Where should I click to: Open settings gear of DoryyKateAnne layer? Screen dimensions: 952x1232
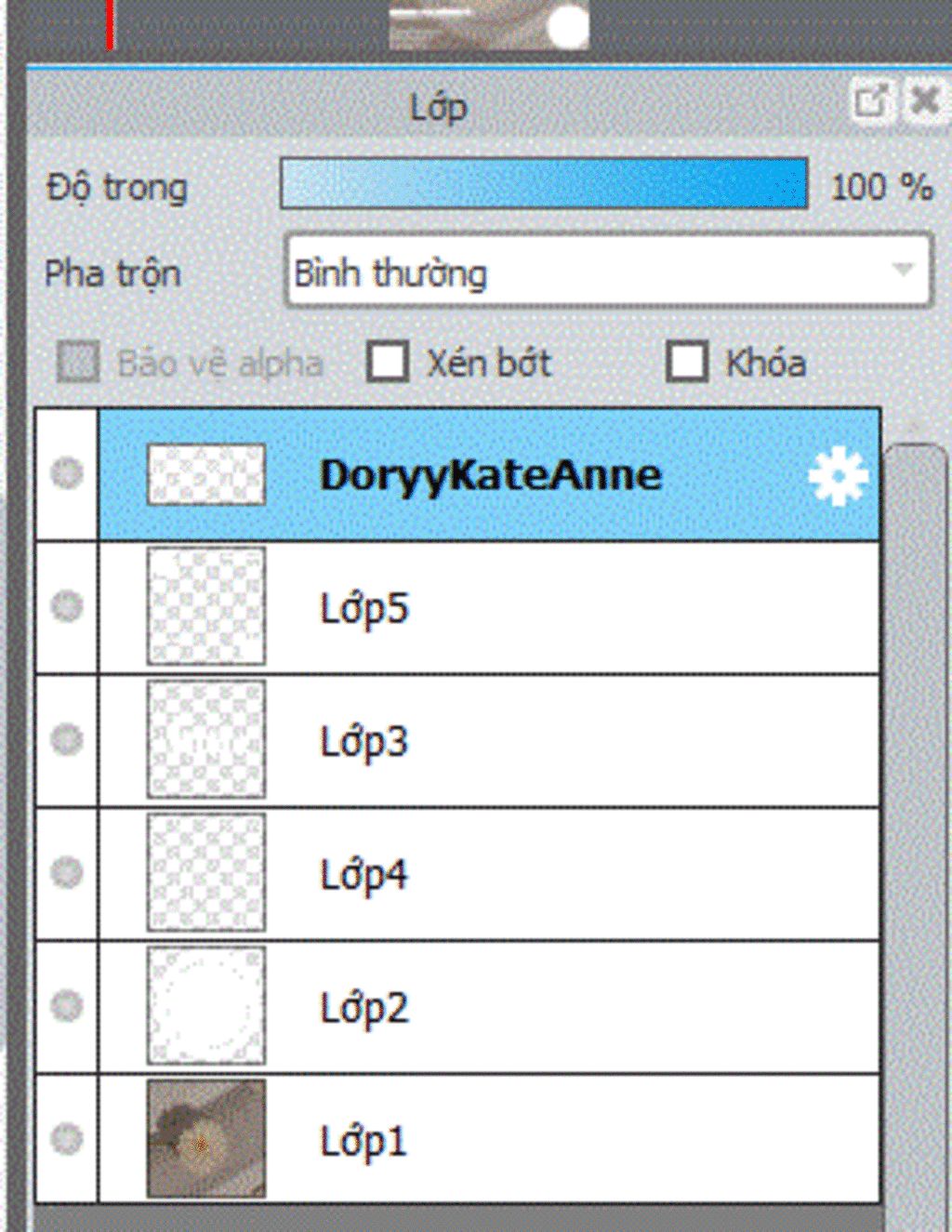tap(838, 475)
